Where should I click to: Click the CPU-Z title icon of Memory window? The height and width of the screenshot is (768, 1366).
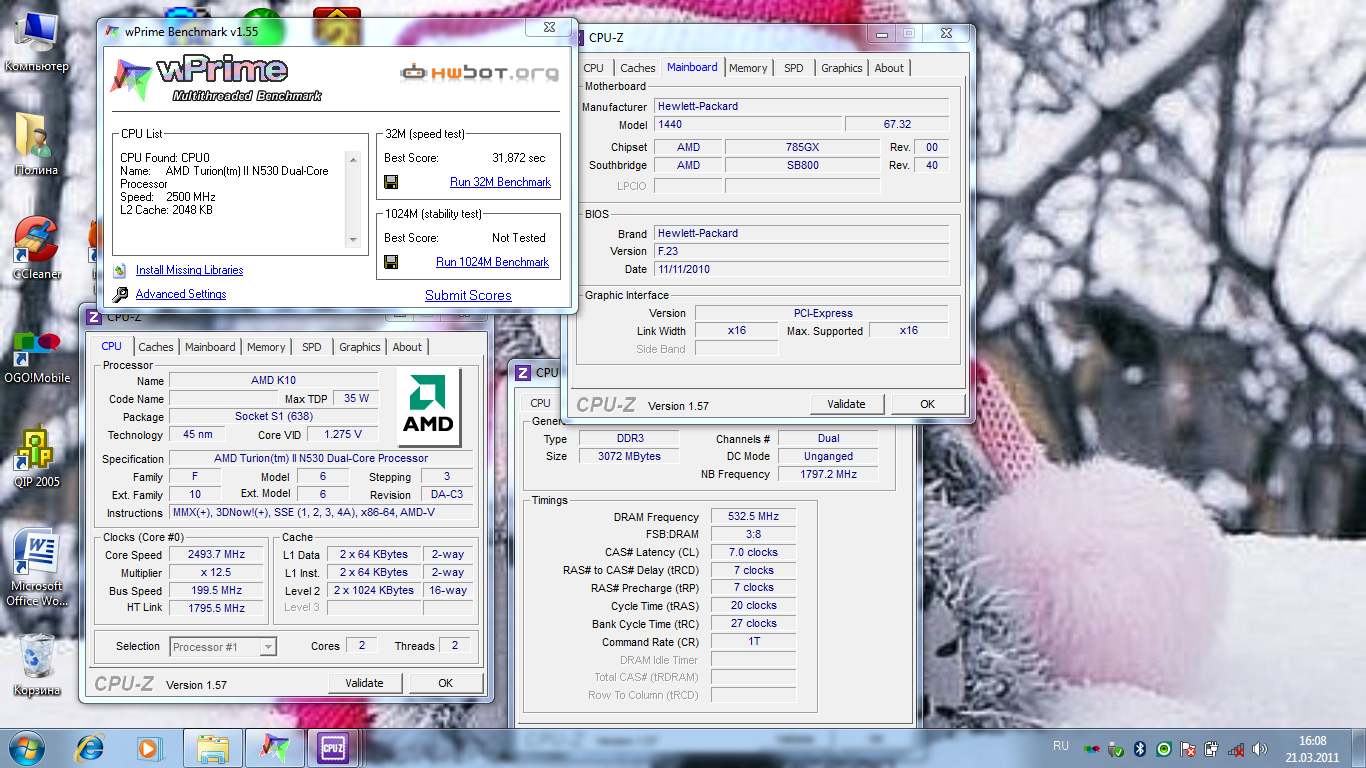point(523,373)
